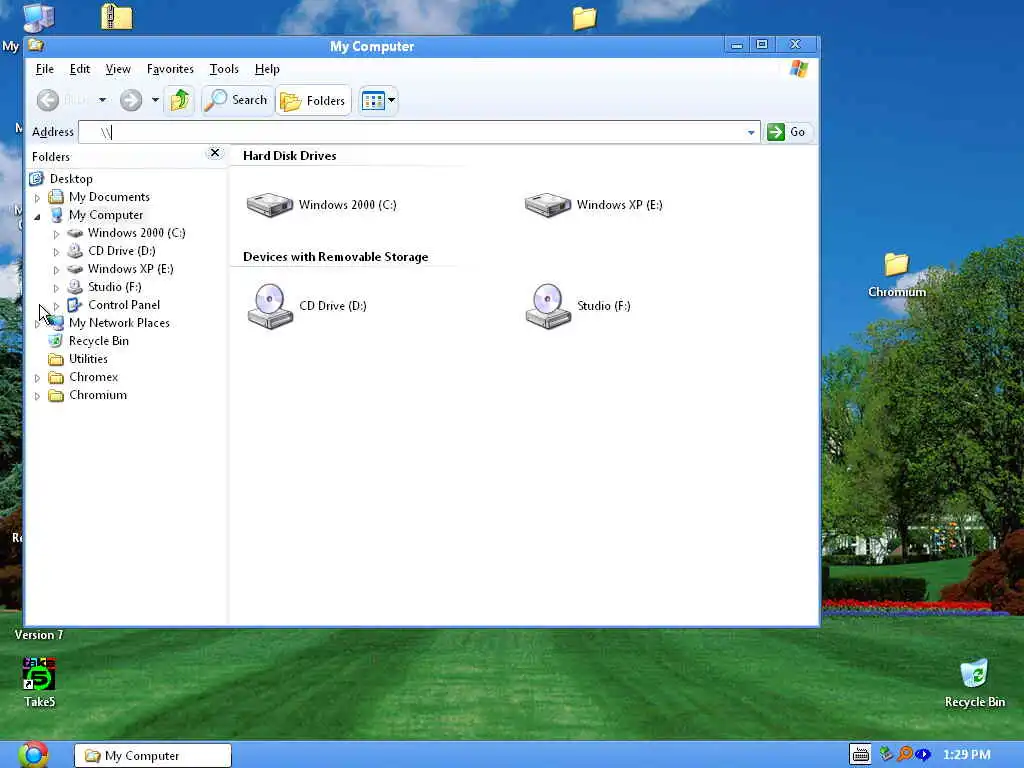This screenshot has width=1024, height=768.
Task: Click the magnifier tray icon
Action: 904,754
